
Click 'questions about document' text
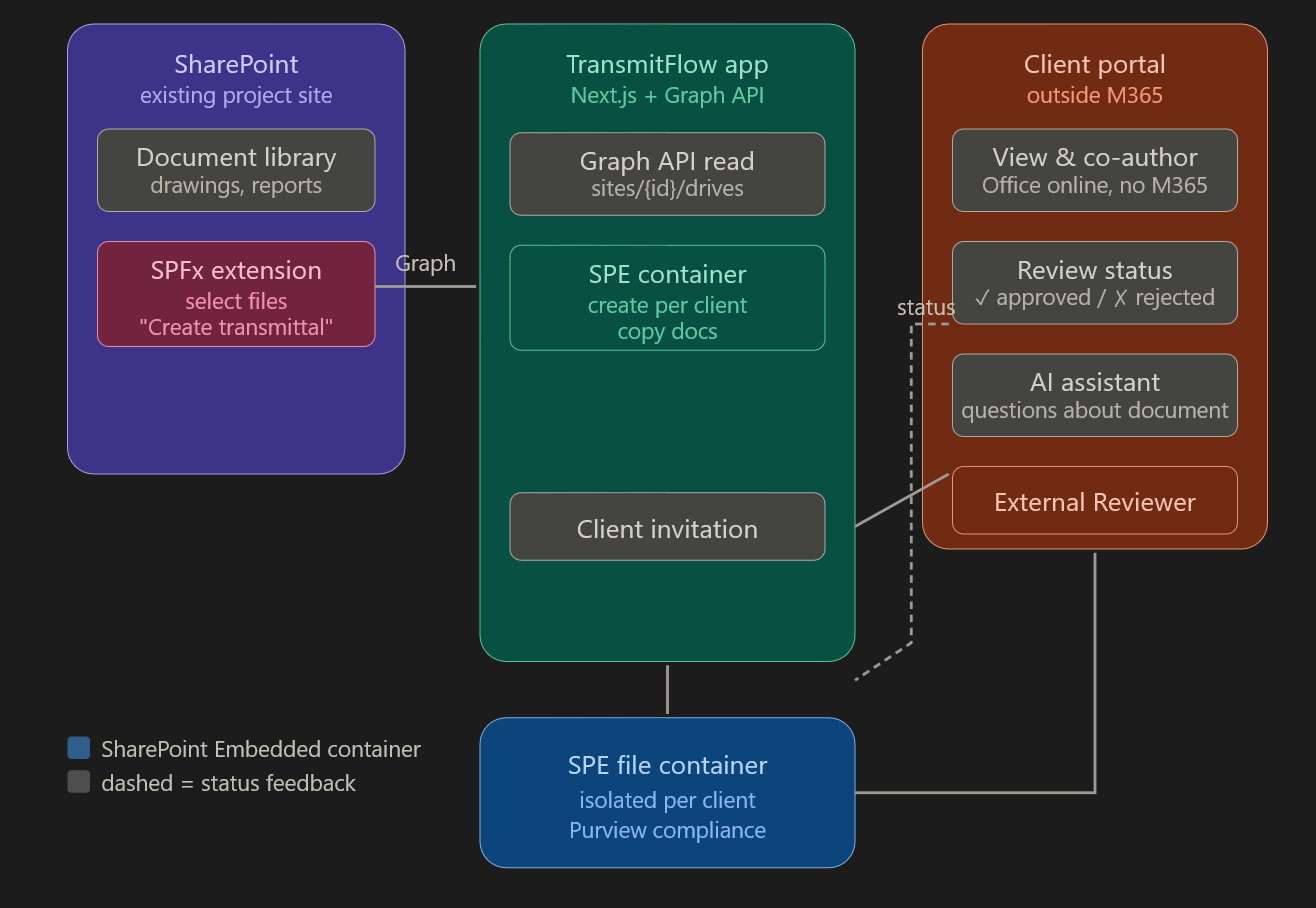1095,410
